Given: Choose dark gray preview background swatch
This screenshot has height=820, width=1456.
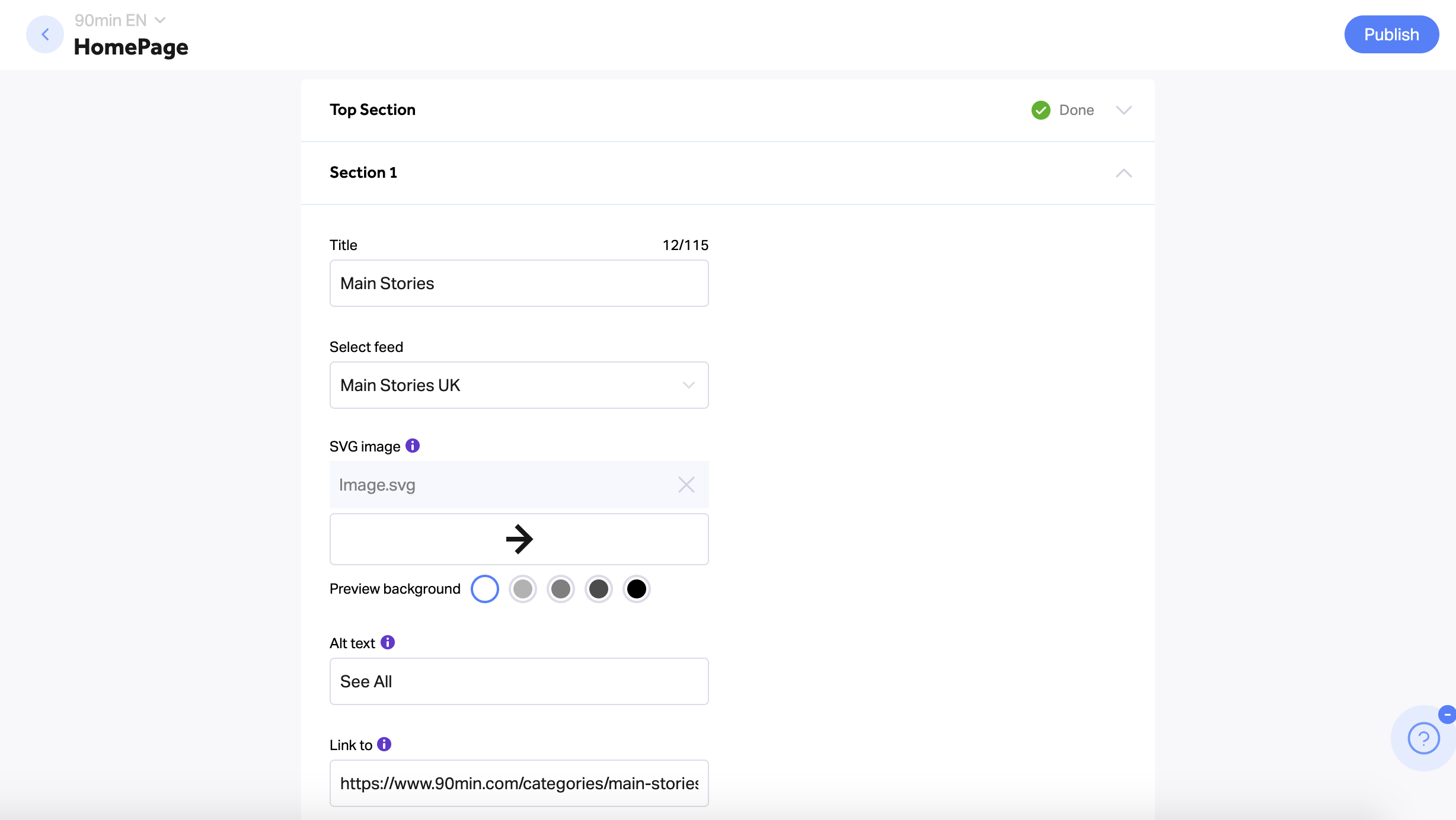Looking at the screenshot, I should 599,589.
